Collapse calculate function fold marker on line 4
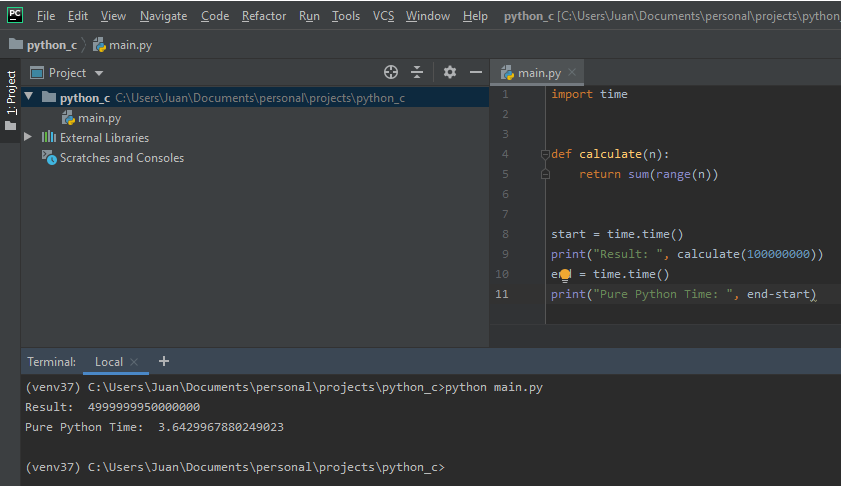 point(545,154)
